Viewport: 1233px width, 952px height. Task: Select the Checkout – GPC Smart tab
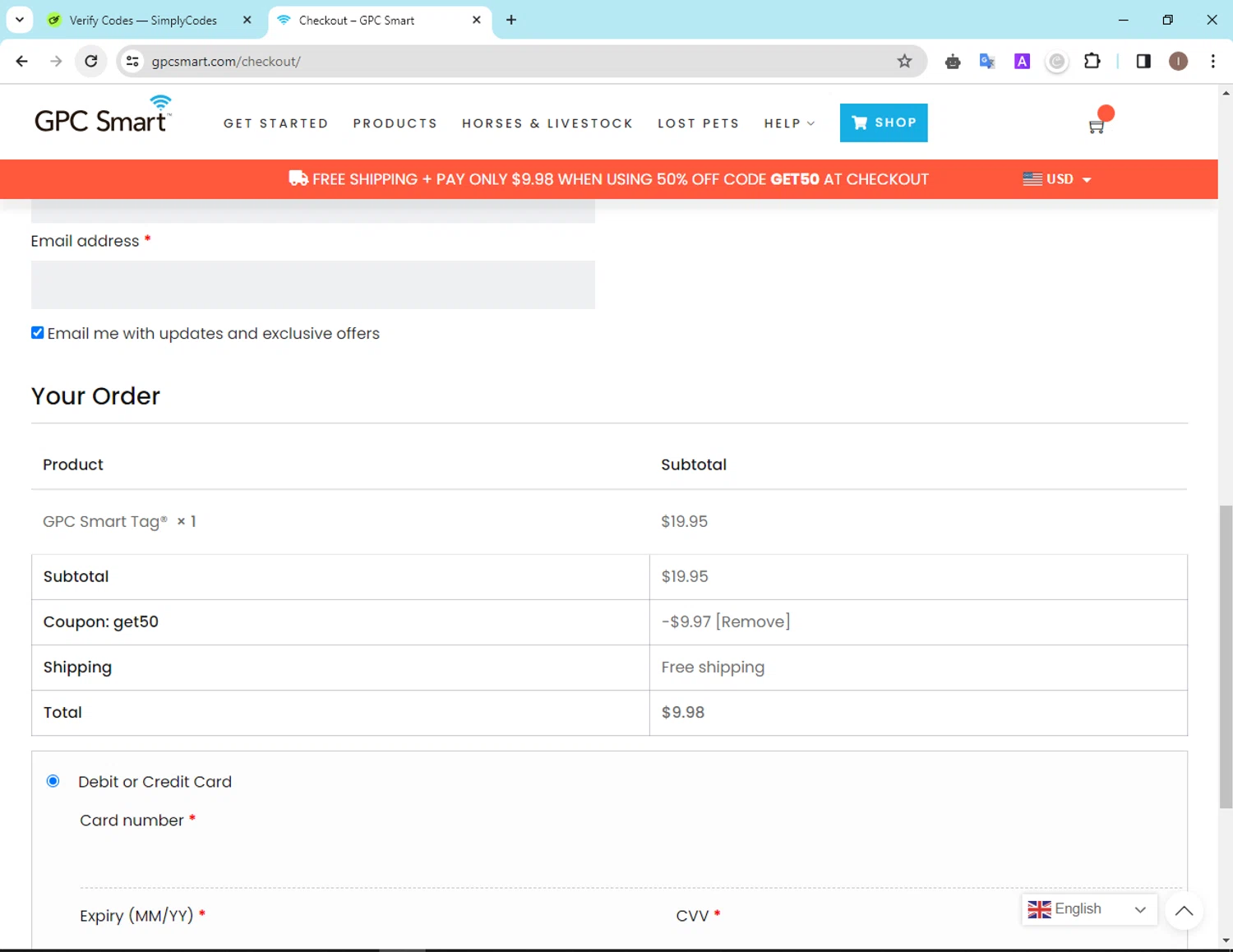pyautogui.click(x=357, y=20)
